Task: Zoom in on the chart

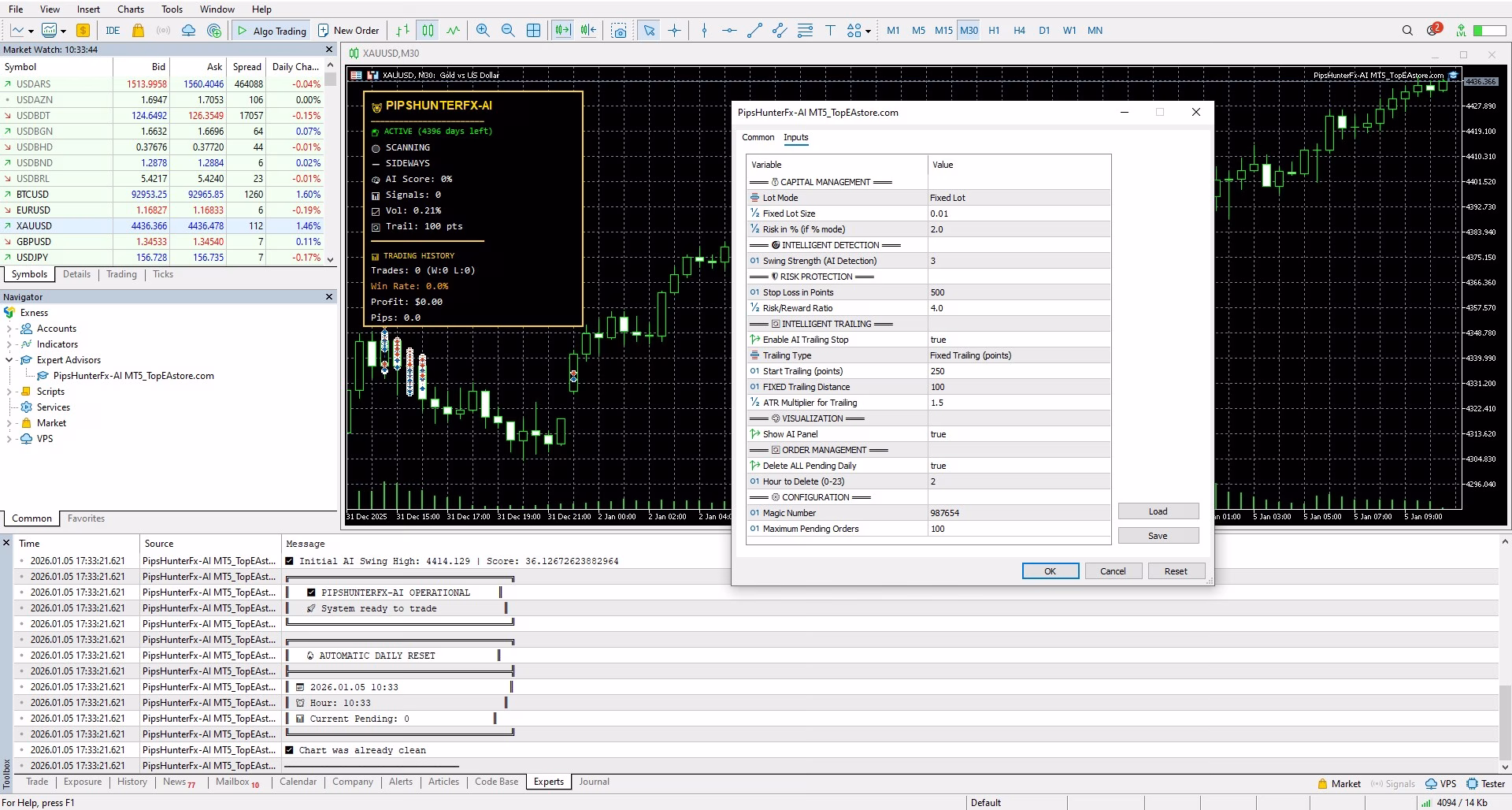Action: coord(483,31)
